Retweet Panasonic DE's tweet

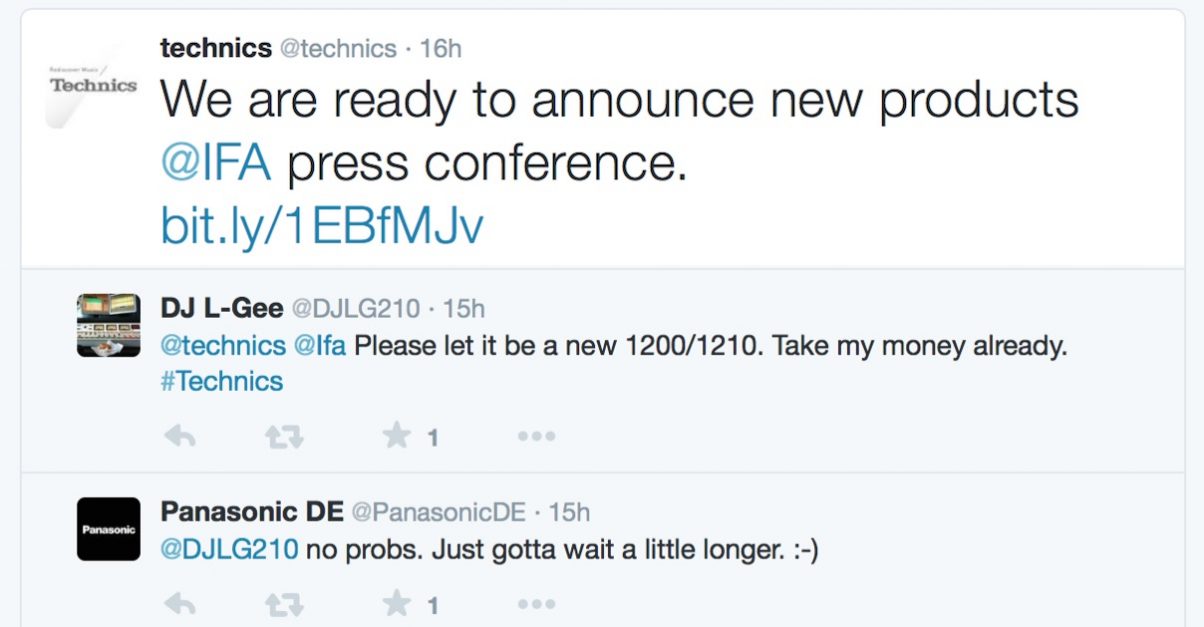[x=284, y=604]
